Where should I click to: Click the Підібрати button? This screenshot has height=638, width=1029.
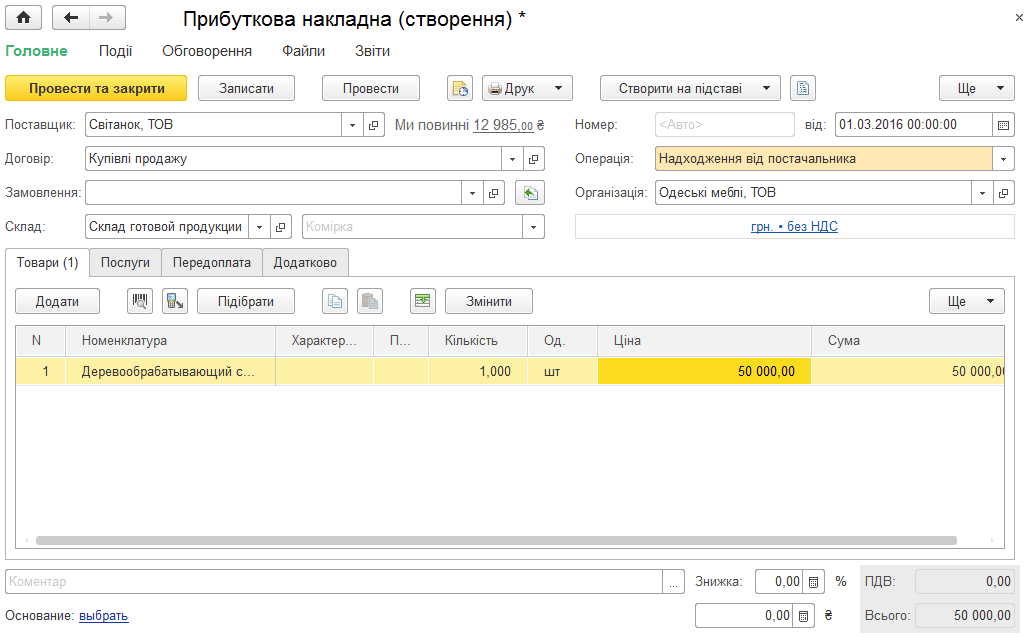click(x=246, y=301)
